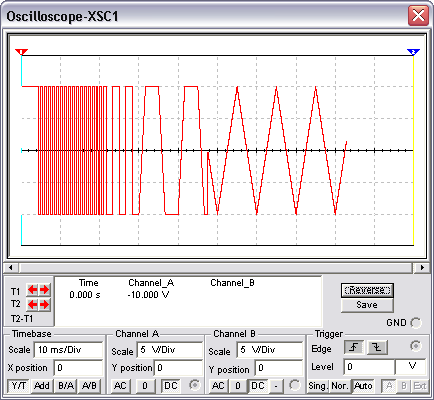Select Y/T display mode

19,386
